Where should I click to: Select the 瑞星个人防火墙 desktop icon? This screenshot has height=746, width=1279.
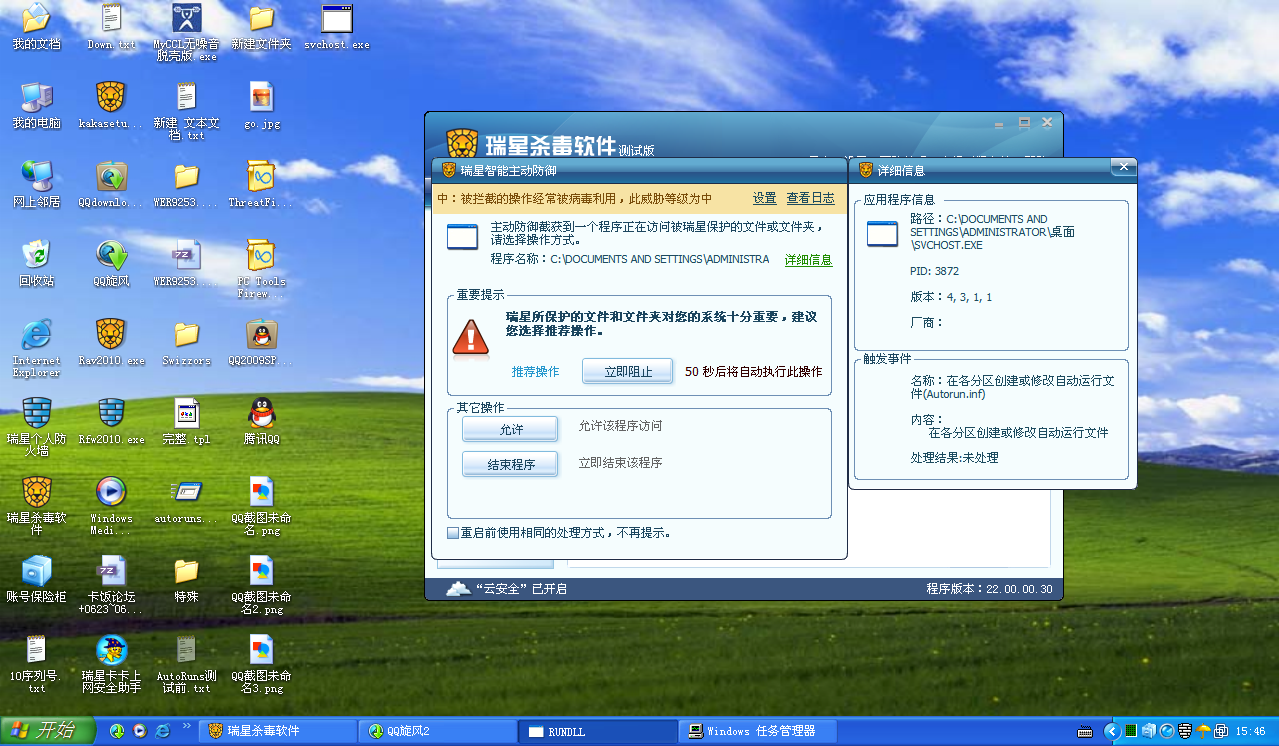(37, 427)
